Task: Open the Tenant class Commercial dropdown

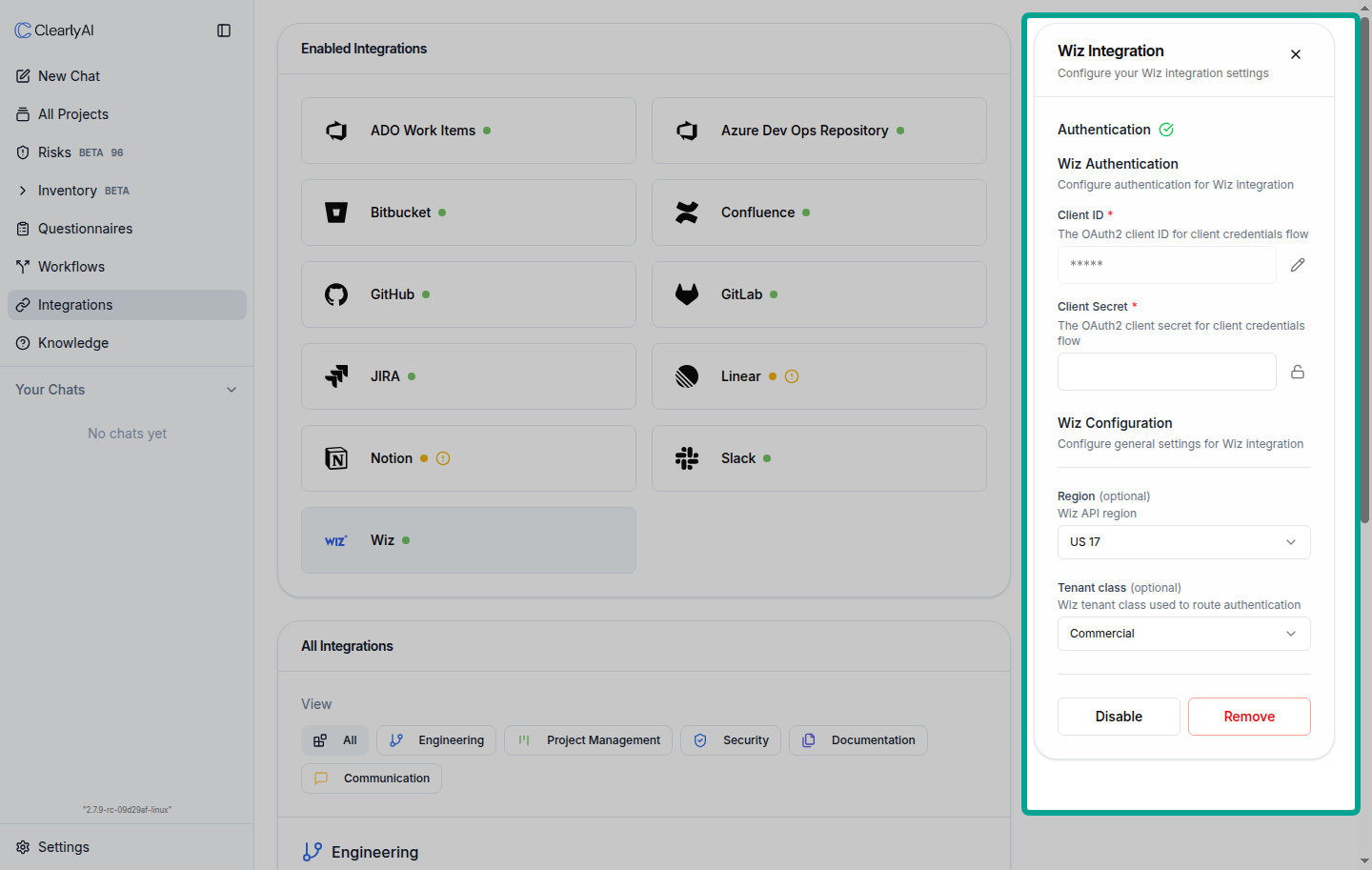Action: (1184, 634)
